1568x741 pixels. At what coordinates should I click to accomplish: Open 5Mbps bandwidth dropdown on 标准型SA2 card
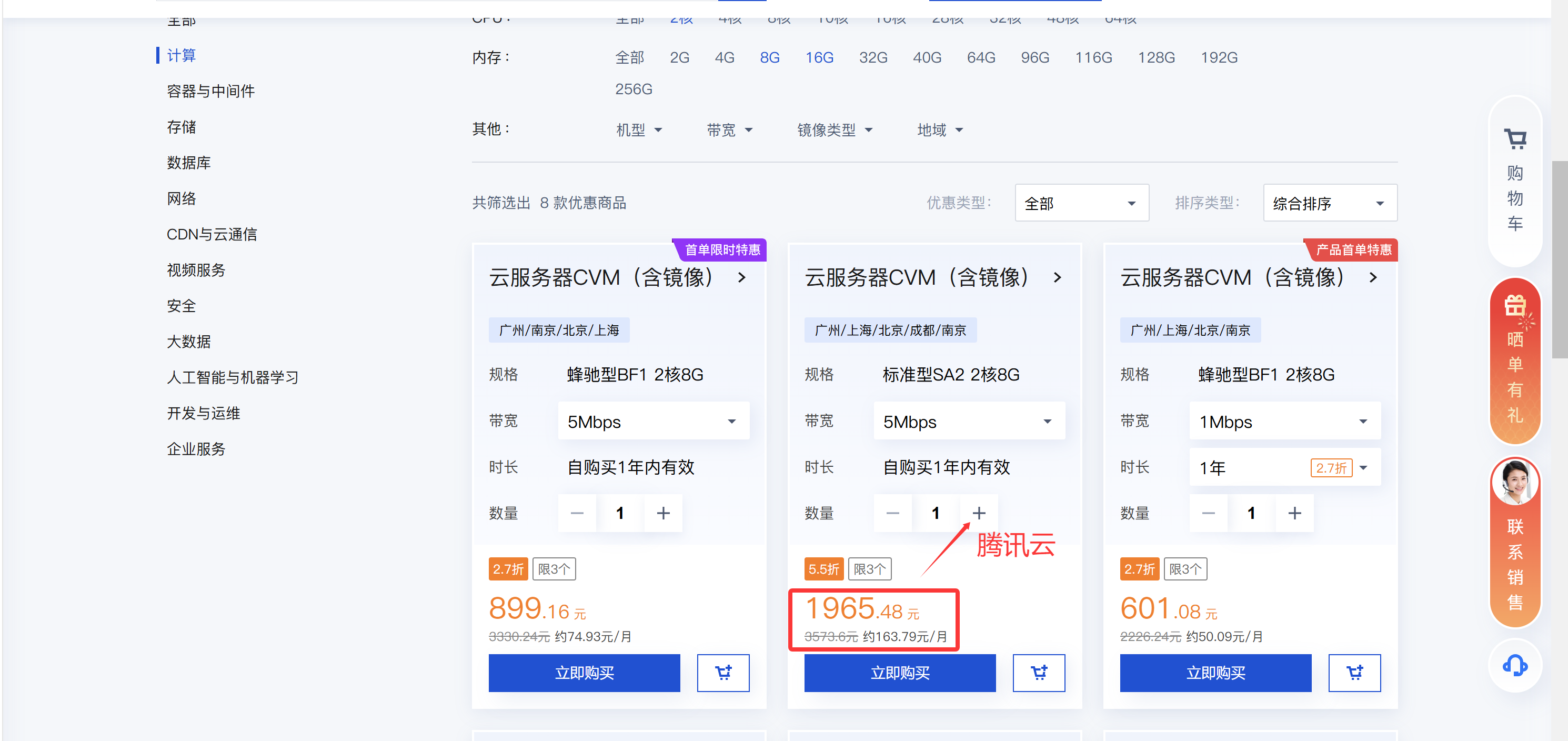tap(969, 420)
